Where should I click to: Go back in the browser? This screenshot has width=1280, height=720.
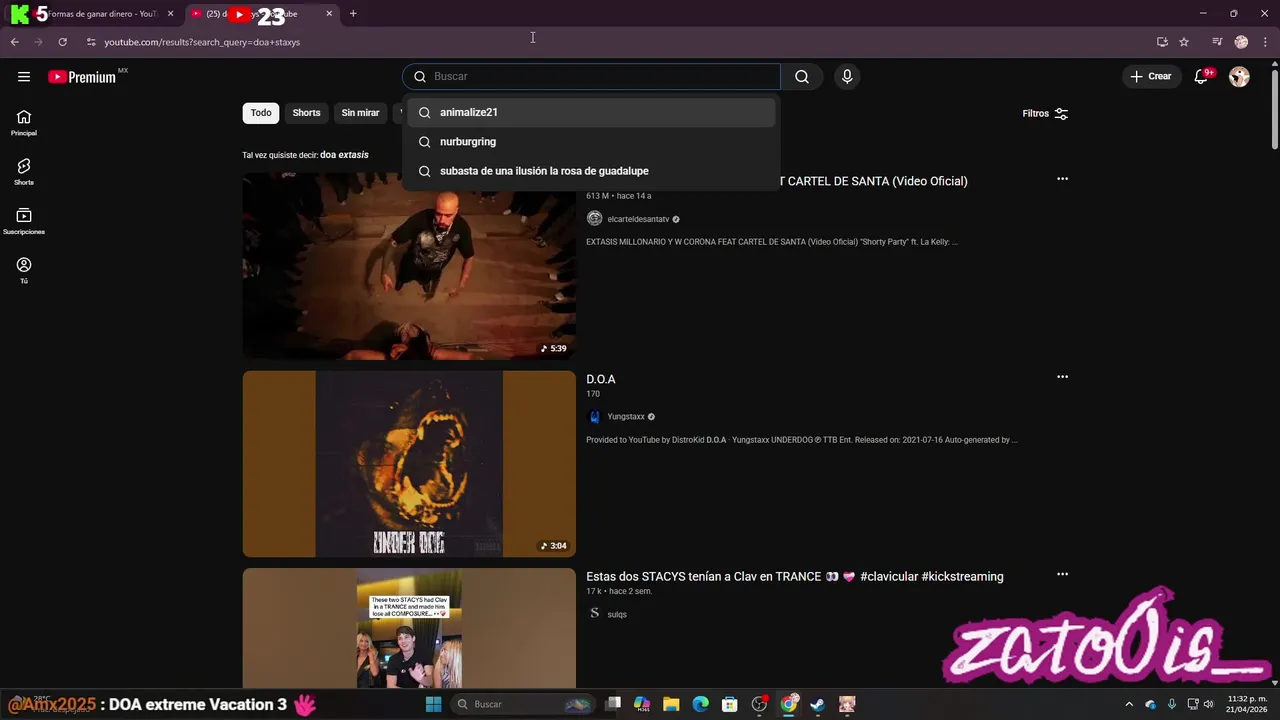point(15,42)
